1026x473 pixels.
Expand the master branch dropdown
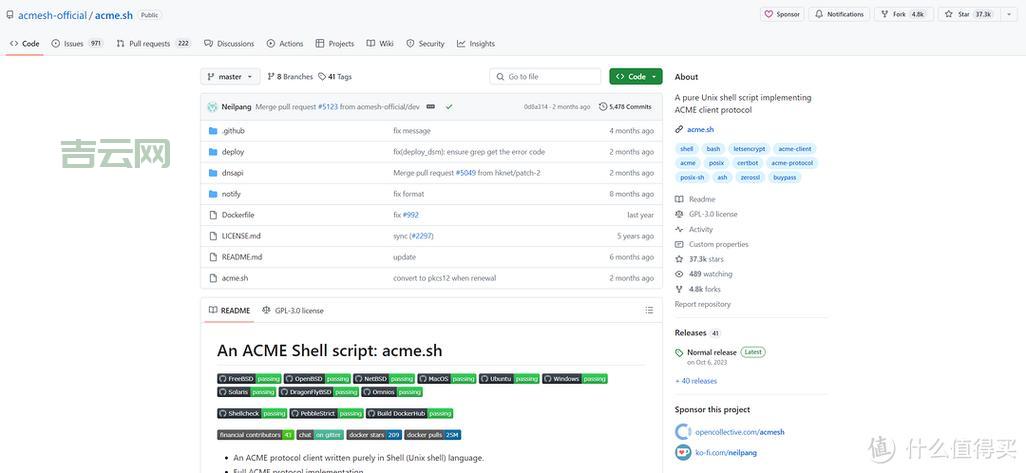coord(230,77)
